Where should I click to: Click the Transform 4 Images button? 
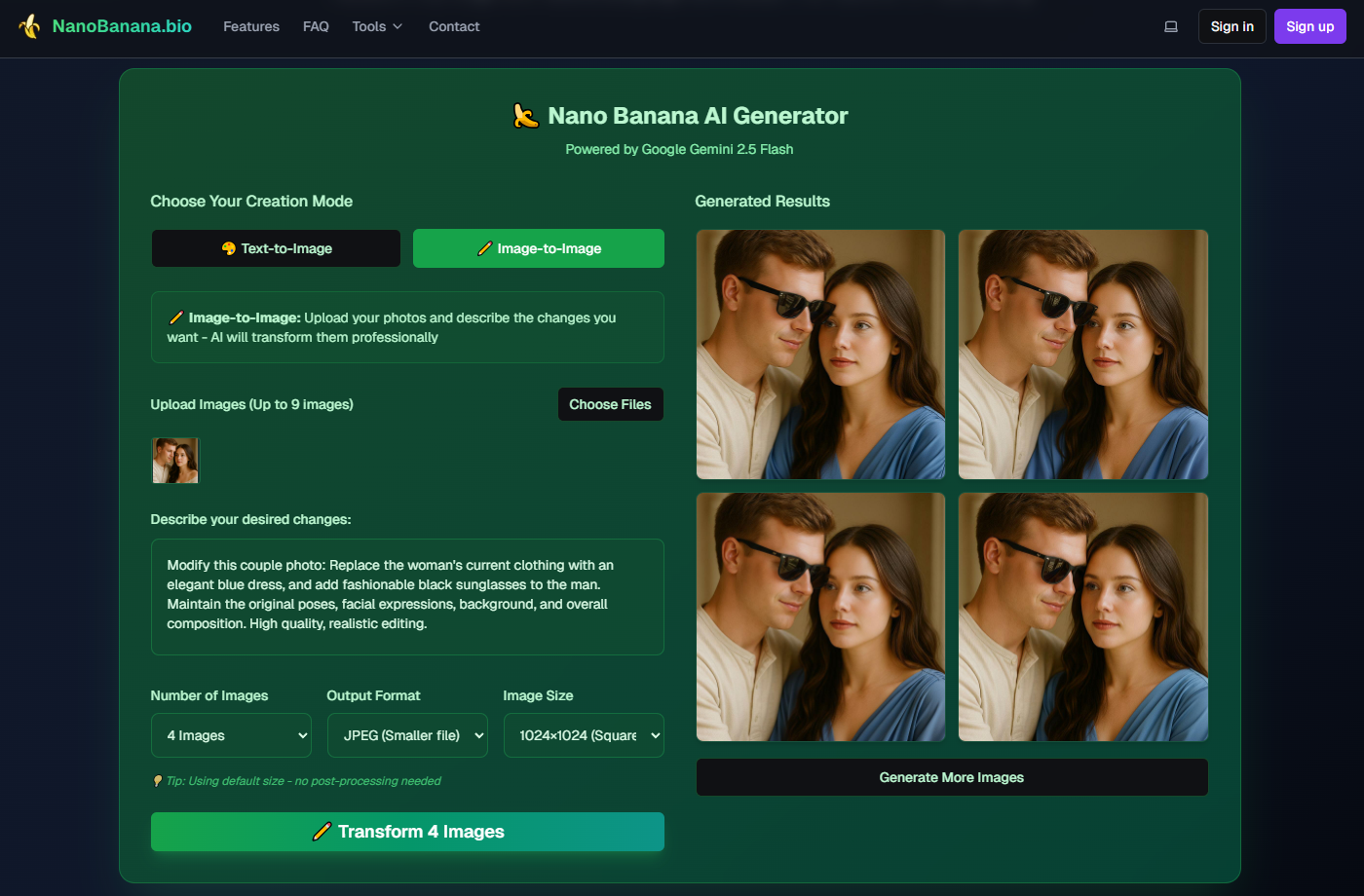coord(407,832)
